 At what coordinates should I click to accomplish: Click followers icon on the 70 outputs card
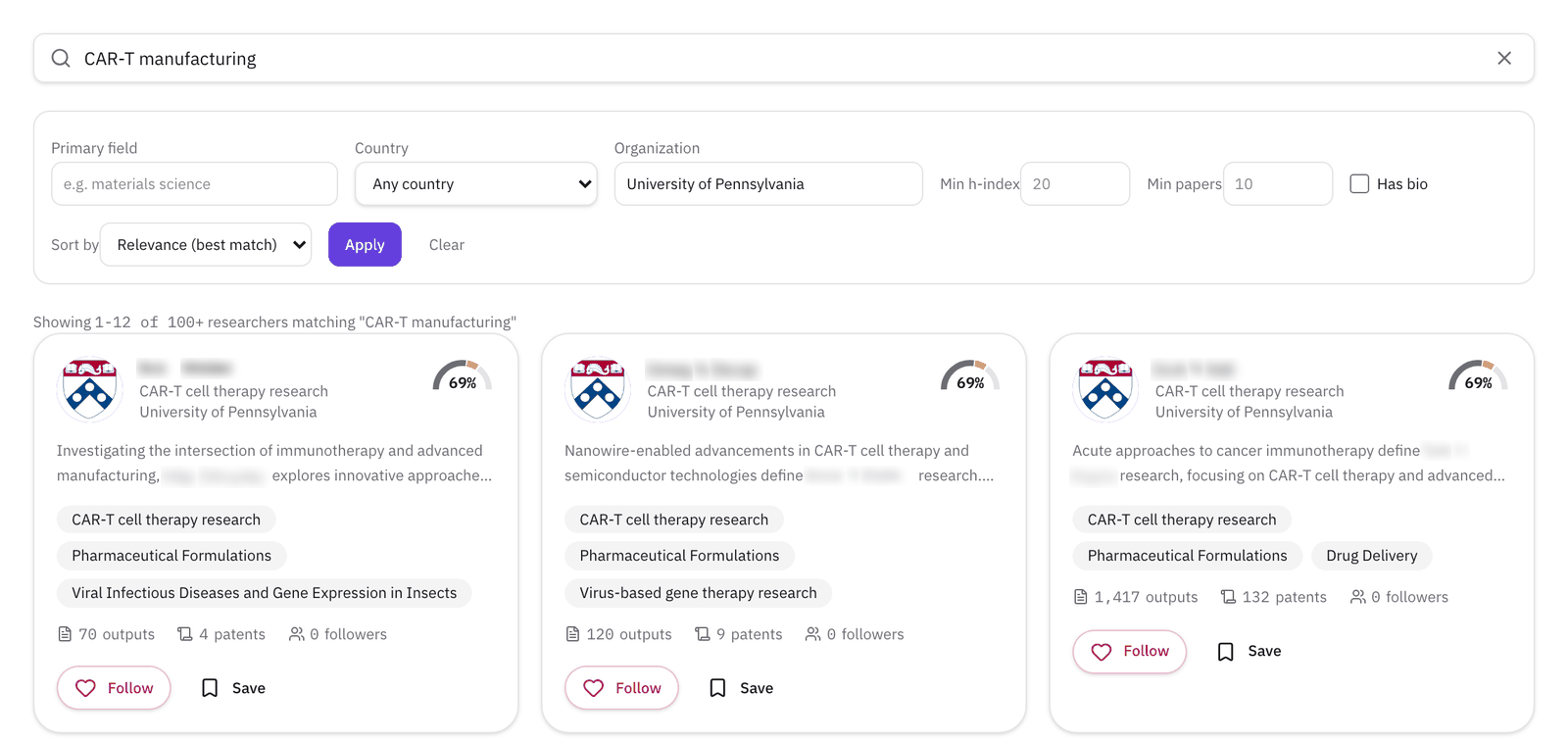[x=296, y=634]
